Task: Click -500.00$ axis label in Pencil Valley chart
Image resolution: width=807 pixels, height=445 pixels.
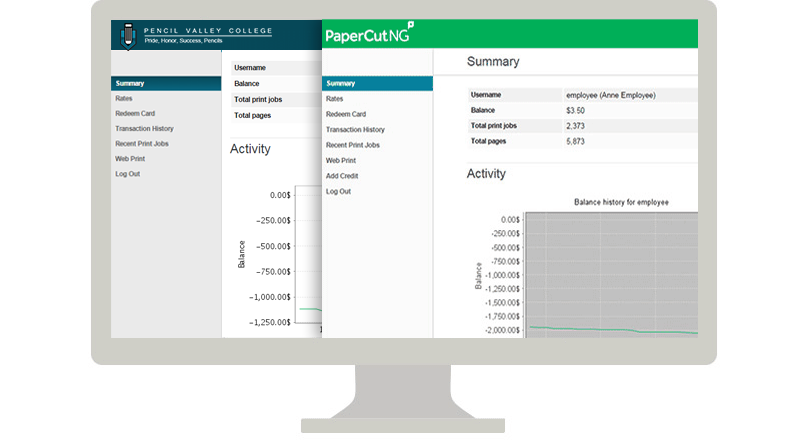Action: point(273,246)
